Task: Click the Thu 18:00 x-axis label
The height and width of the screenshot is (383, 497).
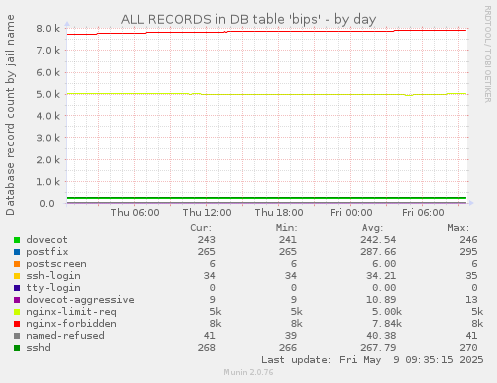Action: (x=279, y=213)
